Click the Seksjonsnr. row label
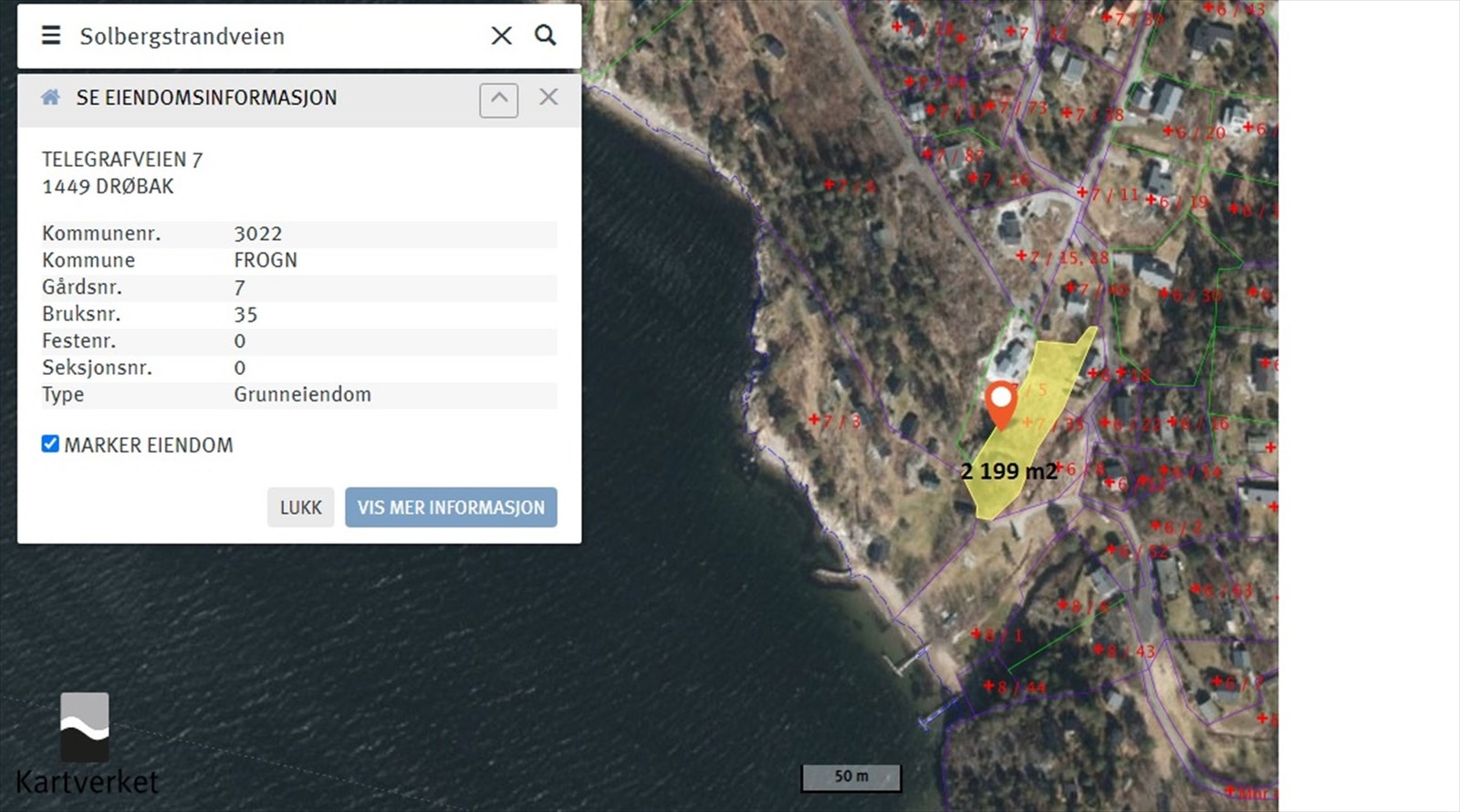This screenshot has width=1460, height=812. (97, 368)
